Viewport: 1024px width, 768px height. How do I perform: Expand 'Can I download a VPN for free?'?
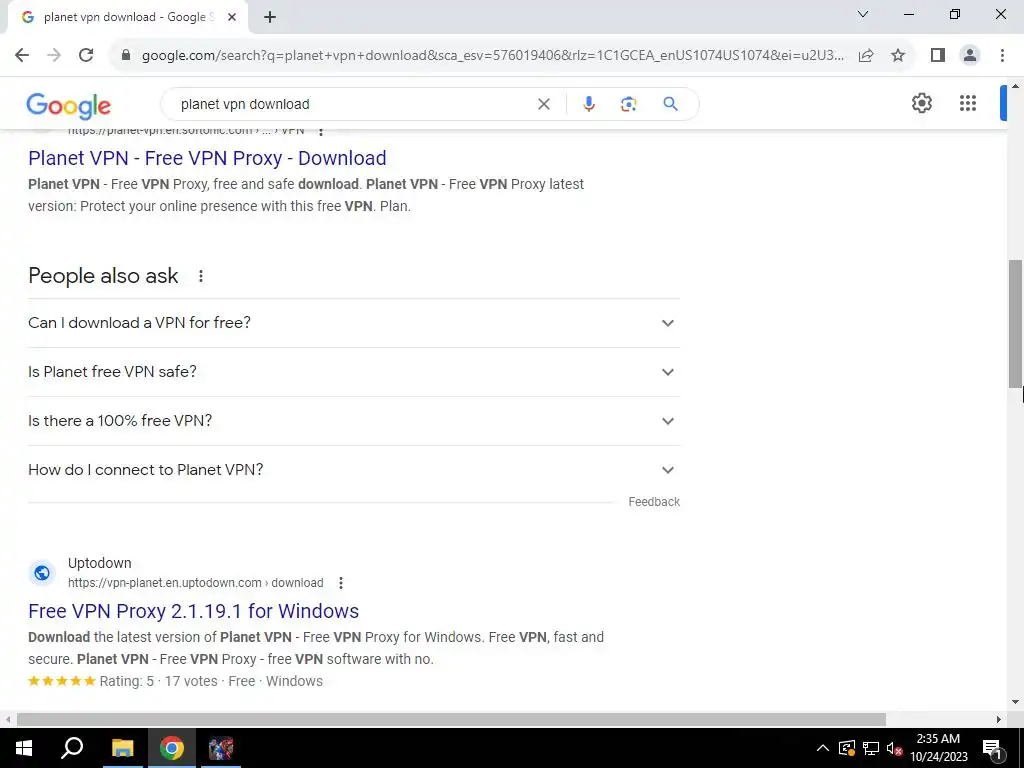click(x=354, y=323)
